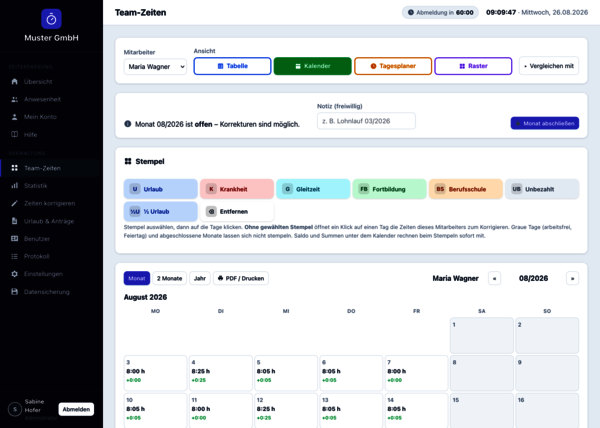The width and height of the screenshot is (600, 428).
Task: Click the U badge on Urlaub stamp
Action: pyautogui.click(x=135, y=189)
